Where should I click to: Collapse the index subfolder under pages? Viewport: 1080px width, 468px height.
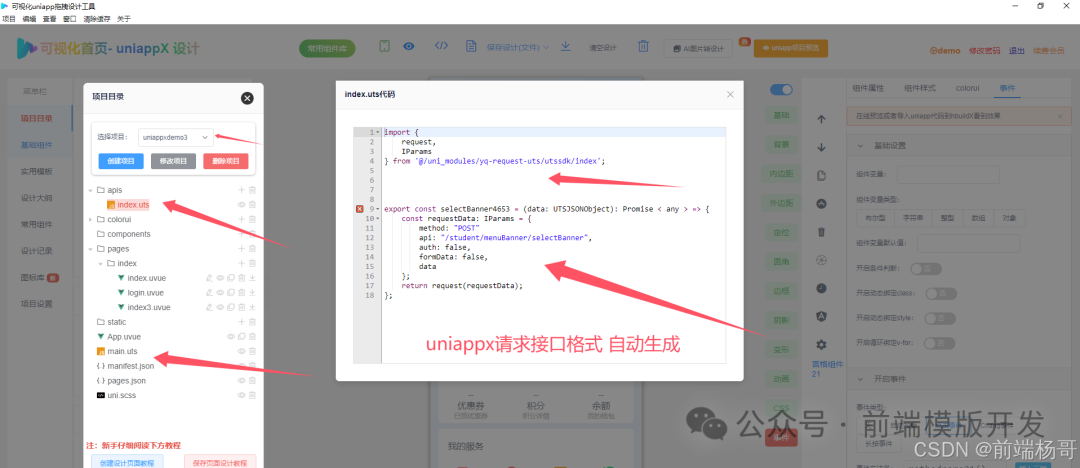coord(101,263)
